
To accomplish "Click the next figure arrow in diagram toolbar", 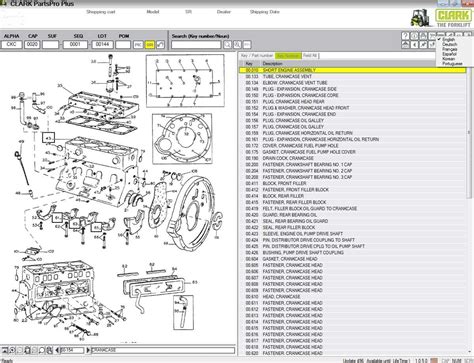I will (x=88, y=350).
